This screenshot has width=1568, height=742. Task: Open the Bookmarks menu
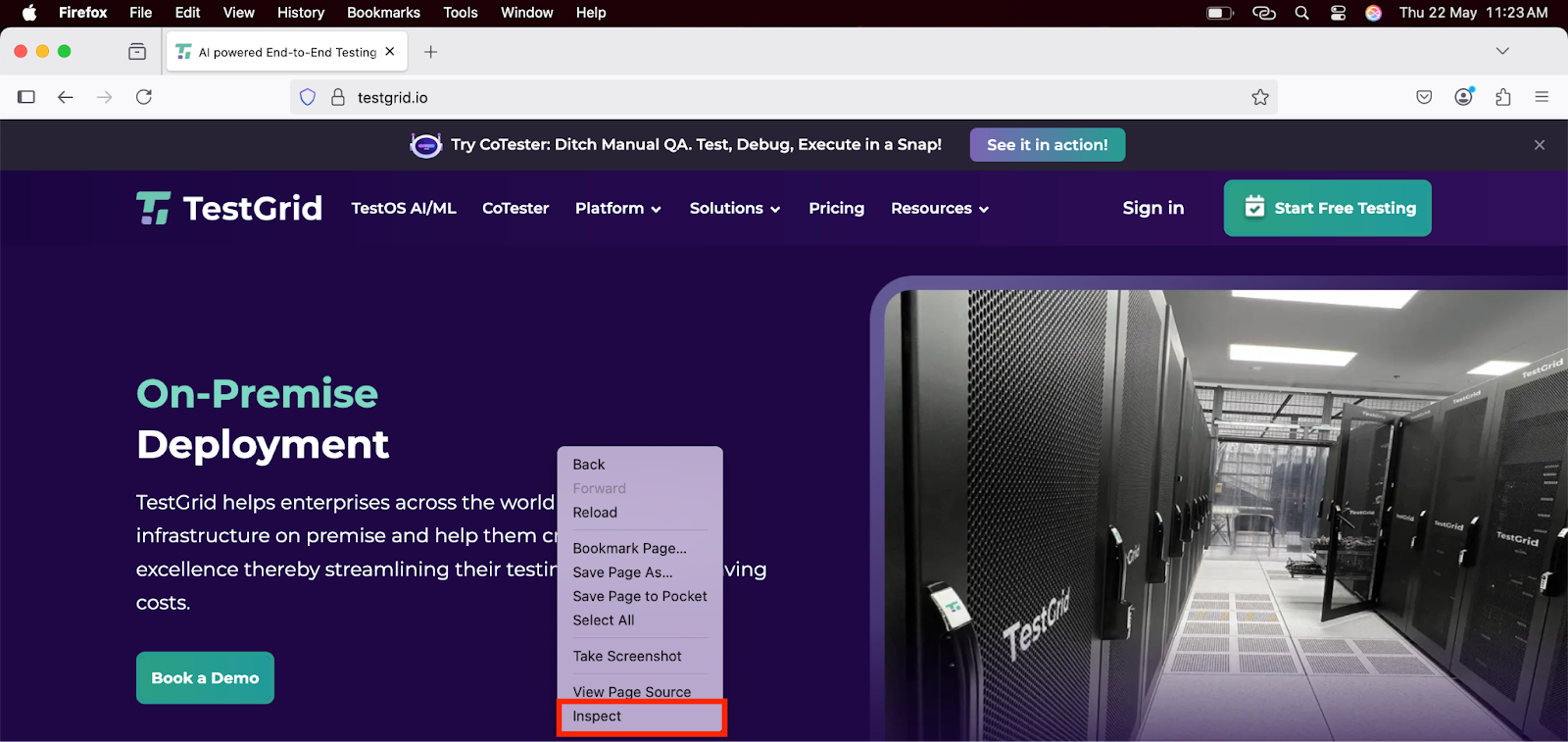383,13
